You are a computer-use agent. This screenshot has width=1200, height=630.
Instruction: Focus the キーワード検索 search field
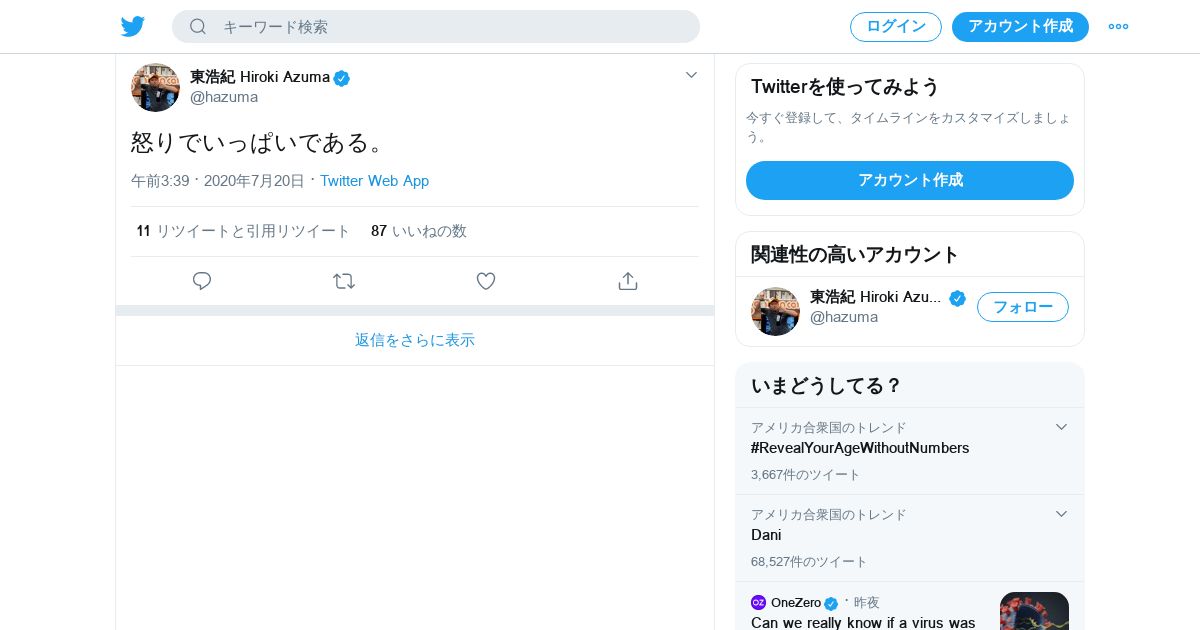click(450, 27)
